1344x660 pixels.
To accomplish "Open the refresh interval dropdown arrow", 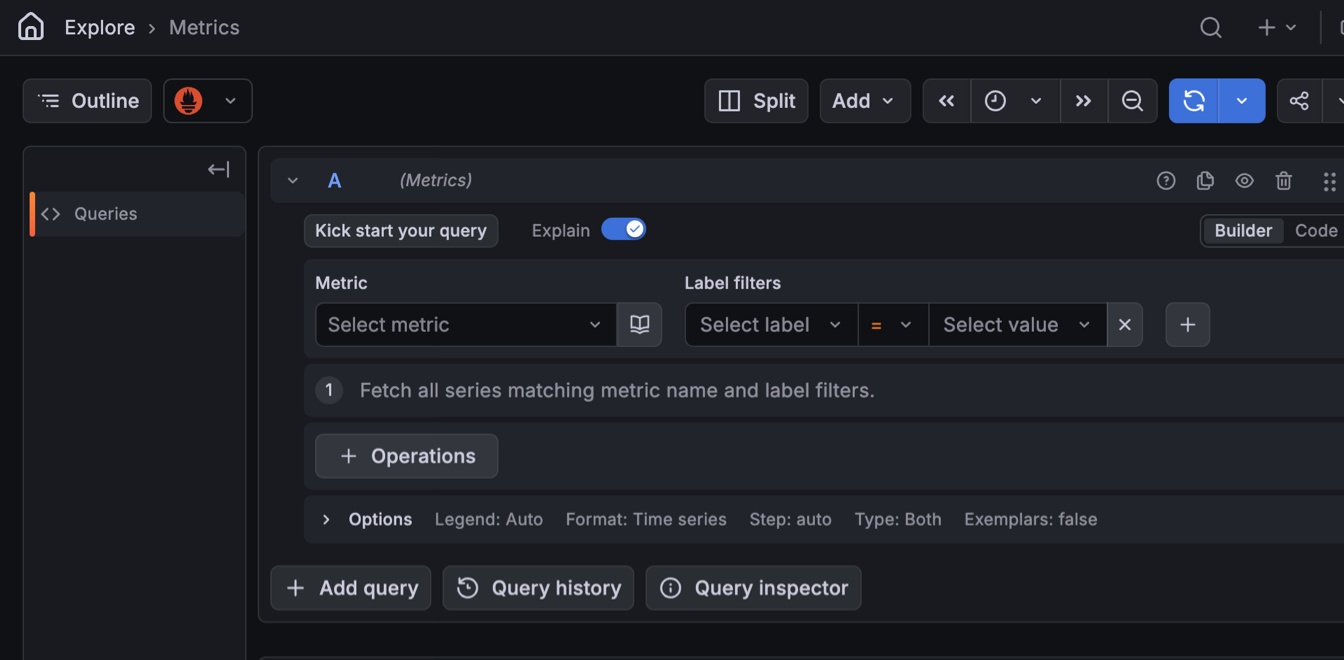I will 1242,101.
